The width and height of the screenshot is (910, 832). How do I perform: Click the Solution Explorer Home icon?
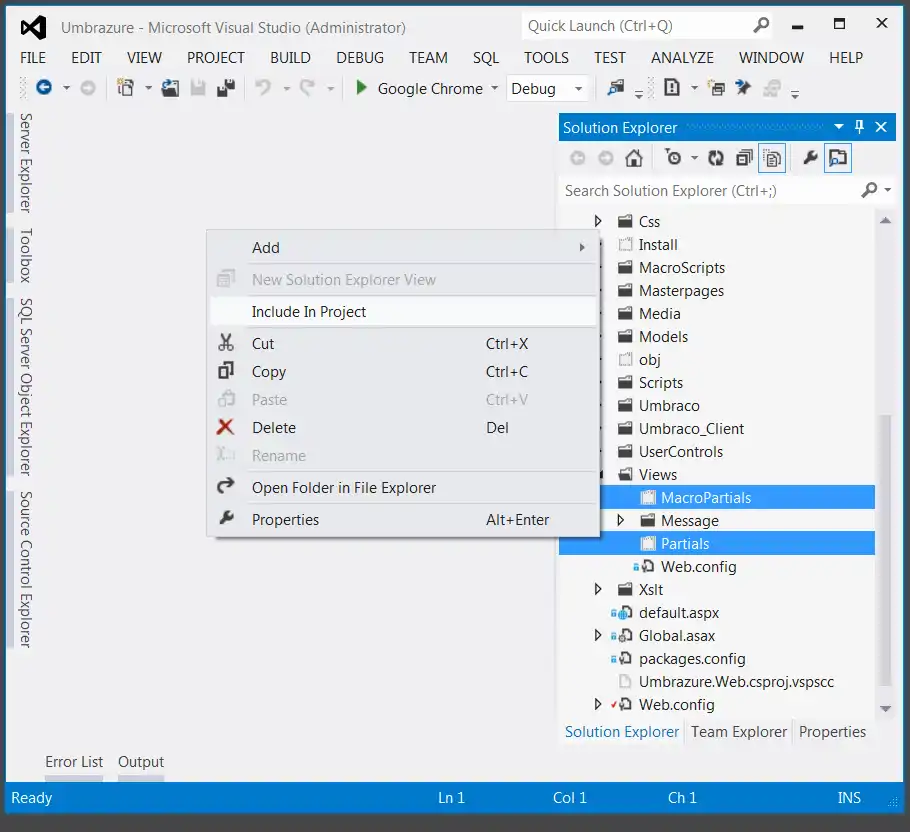634,158
